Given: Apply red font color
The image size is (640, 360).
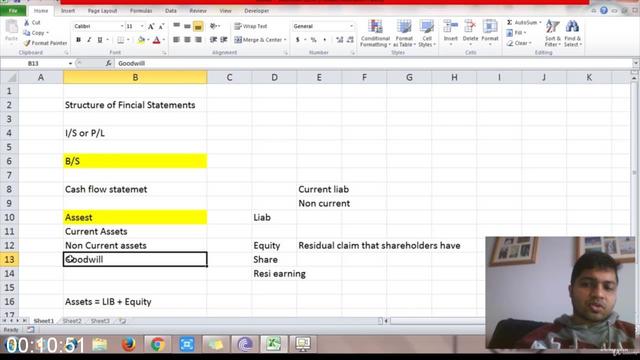Looking at the screenshot, I should click(156, 40).
